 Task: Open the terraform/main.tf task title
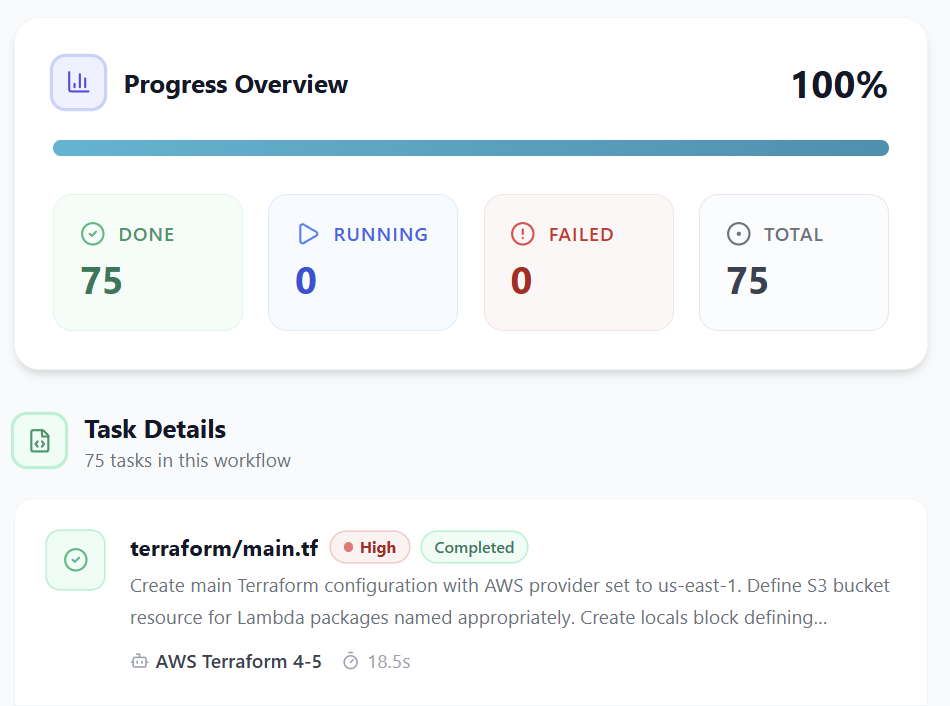pos(224,548)
